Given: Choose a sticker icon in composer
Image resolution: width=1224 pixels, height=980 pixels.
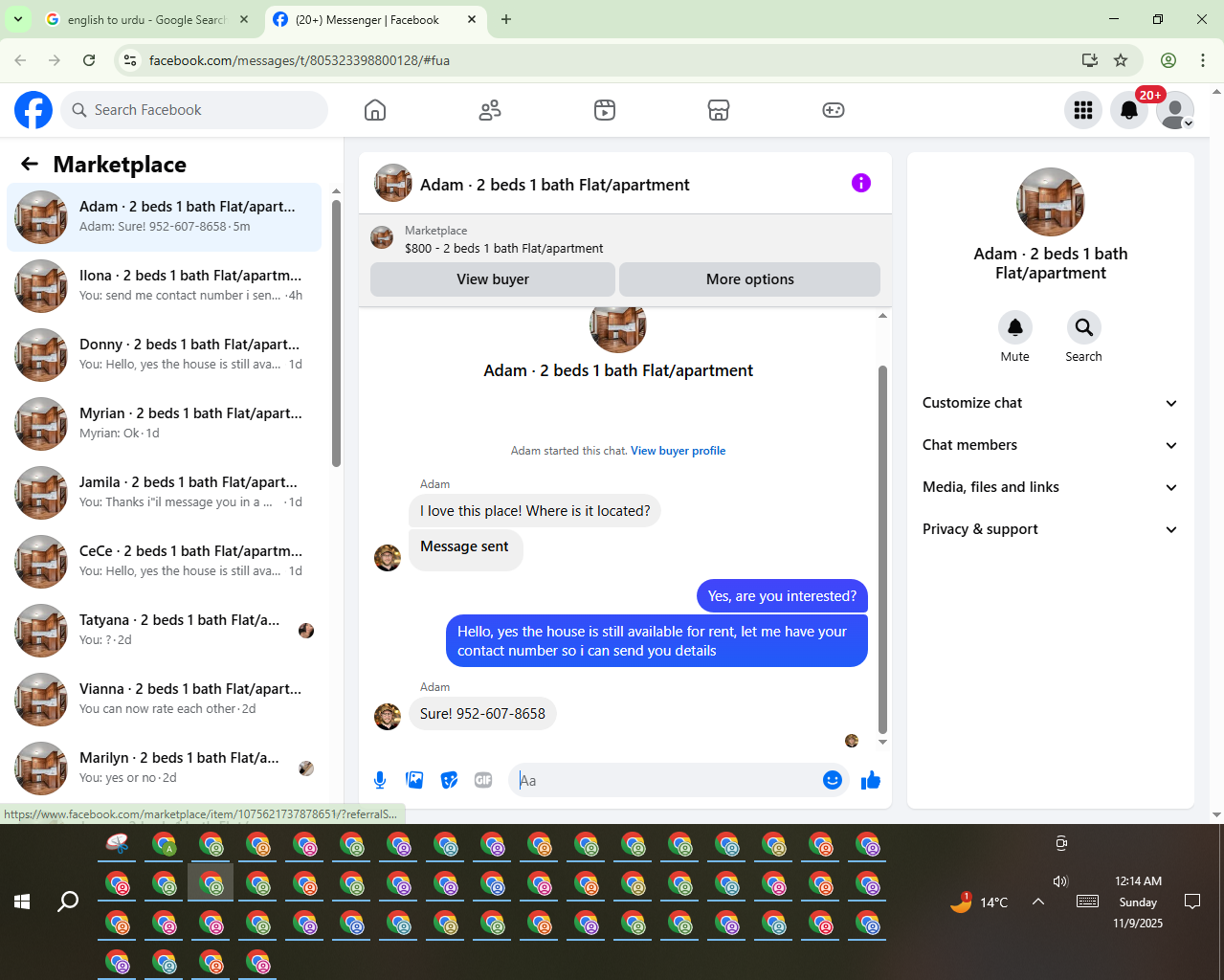Looking at the screenshot, I should tap(449, 780).
